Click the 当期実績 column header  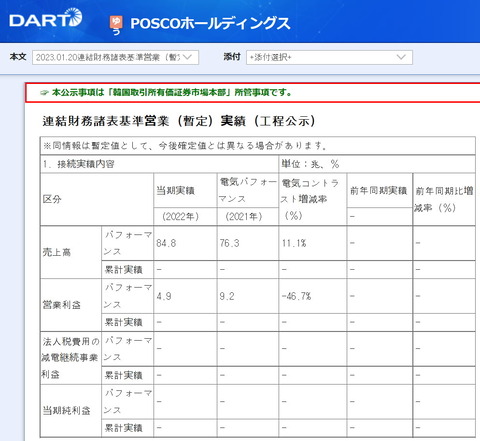coord(185,190)
